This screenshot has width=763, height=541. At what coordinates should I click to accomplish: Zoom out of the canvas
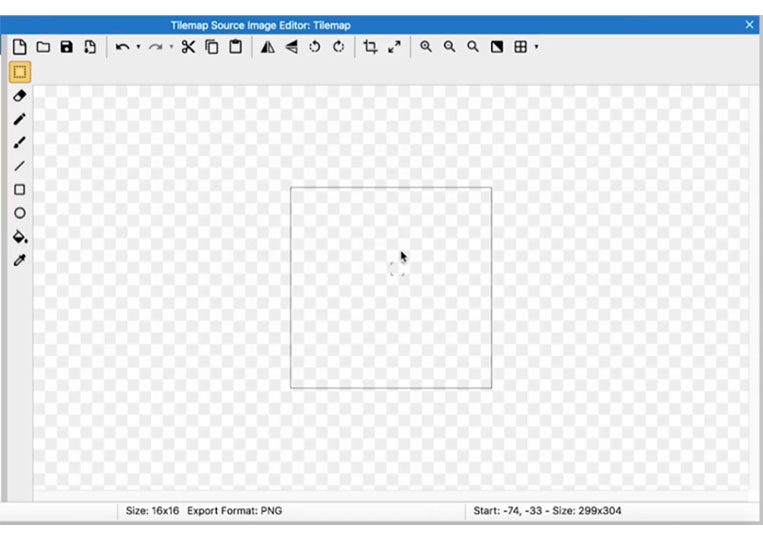(450, 47)
